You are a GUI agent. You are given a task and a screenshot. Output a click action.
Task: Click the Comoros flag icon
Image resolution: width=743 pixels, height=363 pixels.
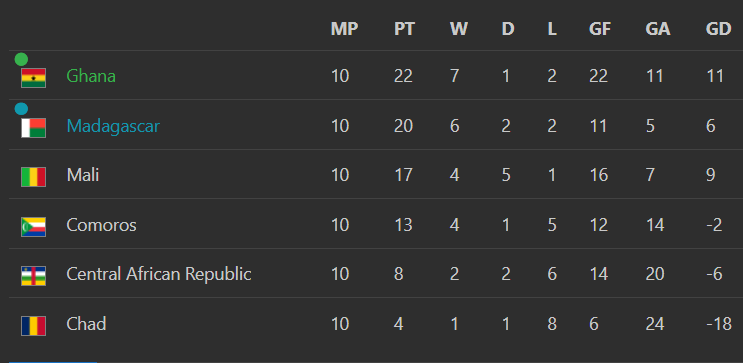click(x=33, y=227)
